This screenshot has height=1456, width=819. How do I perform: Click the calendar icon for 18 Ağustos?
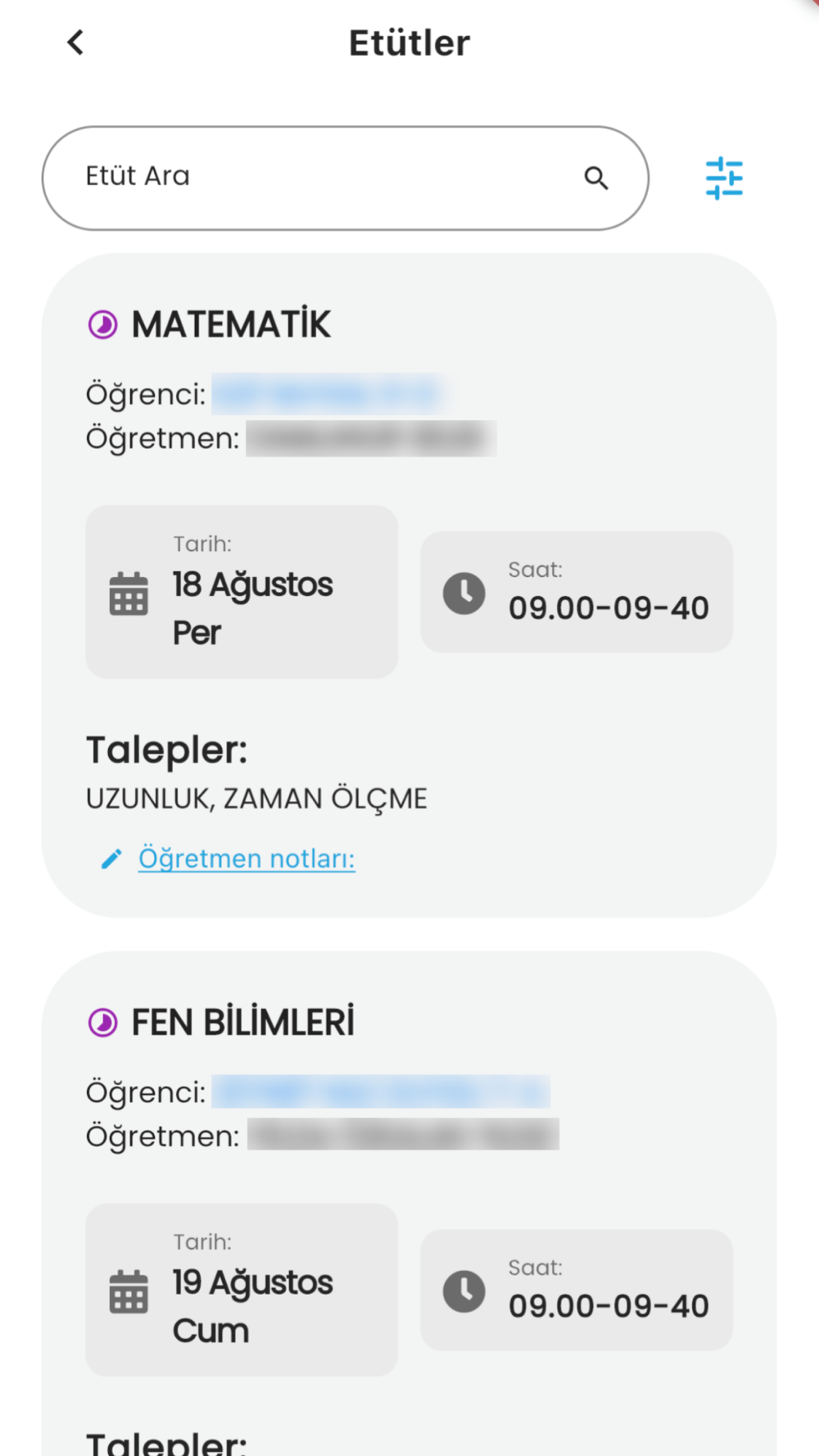click(129, 594)
